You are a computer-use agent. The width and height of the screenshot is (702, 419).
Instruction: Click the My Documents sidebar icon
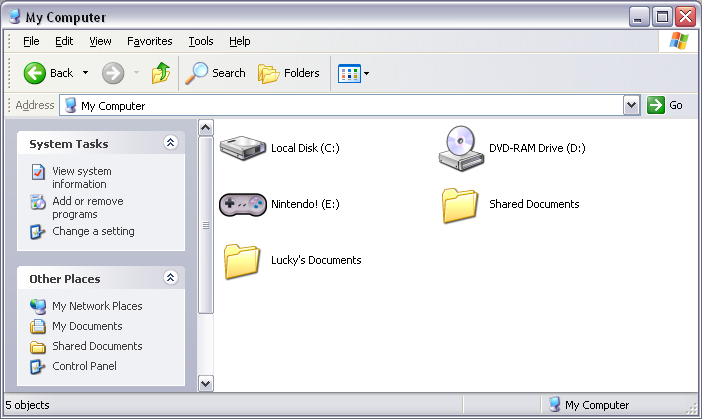click(x=38, y=326)
